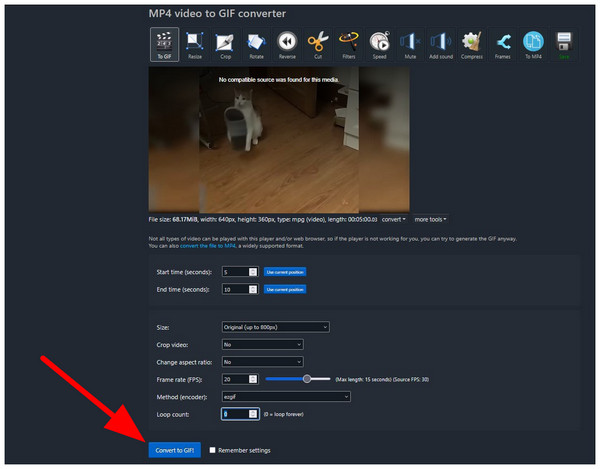Open the Size dropdown

276,327
